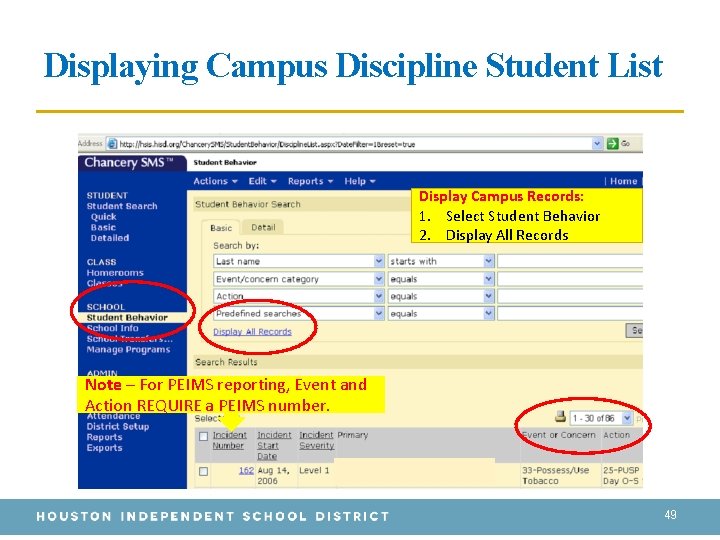Viewport: 720px width, 540px height.
Task: Open the Edit menu
Action: click(x=262, y=181)
